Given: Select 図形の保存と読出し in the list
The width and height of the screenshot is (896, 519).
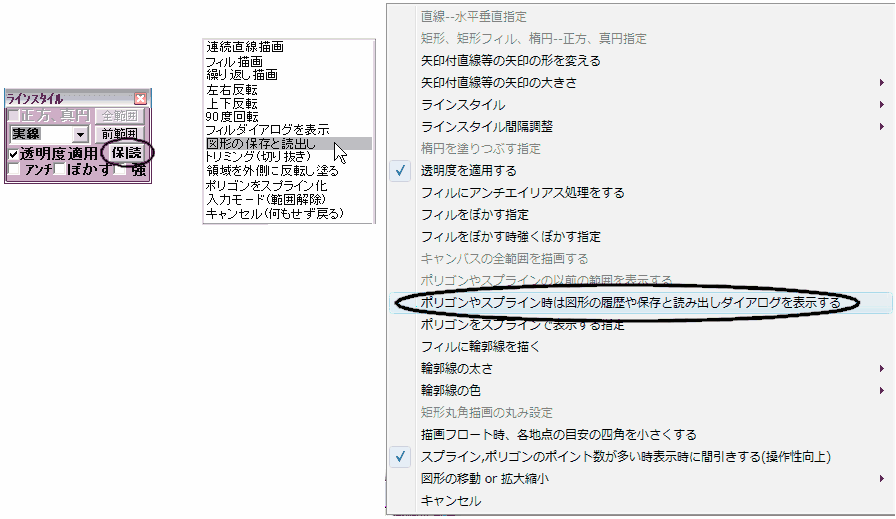Looking at the screenshot, I should point(260,144).
